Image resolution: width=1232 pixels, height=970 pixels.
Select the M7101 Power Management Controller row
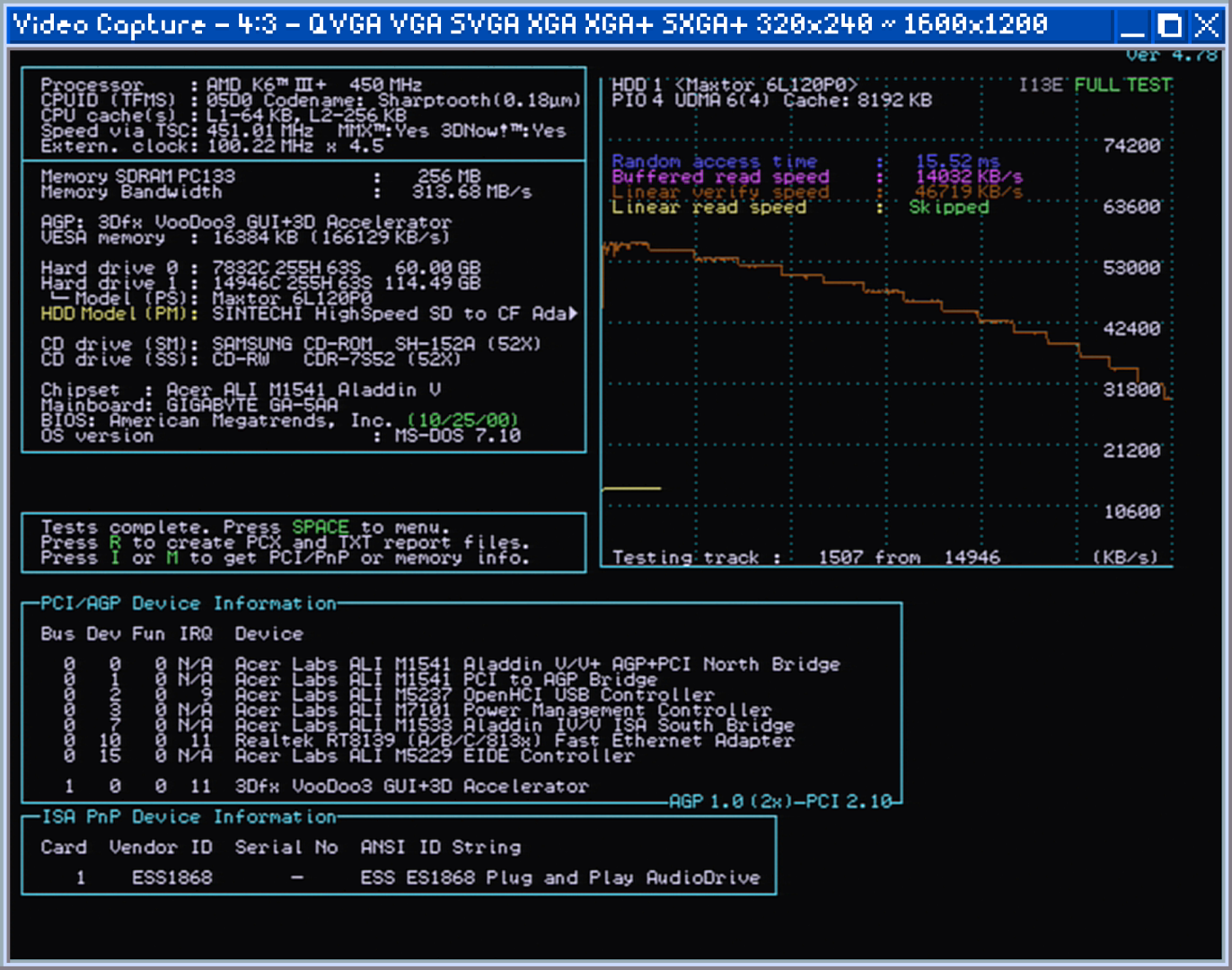(418, 710)
